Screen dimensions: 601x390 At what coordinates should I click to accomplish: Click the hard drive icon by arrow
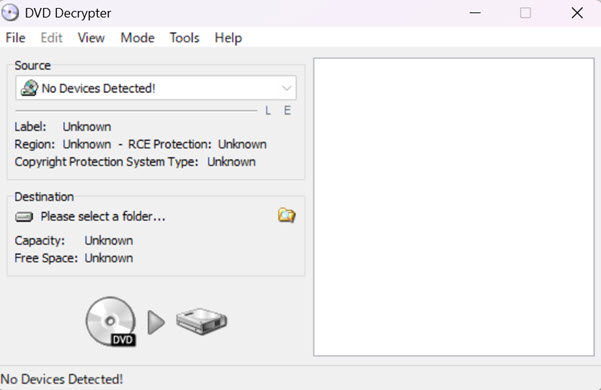tap(202, 321)
